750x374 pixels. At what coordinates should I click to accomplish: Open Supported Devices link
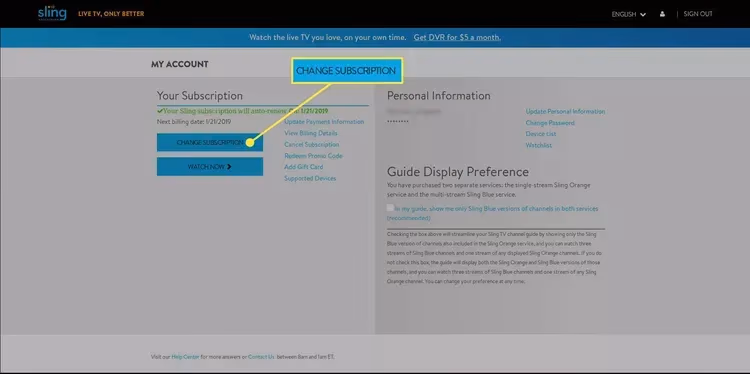(x=310, y=178)
